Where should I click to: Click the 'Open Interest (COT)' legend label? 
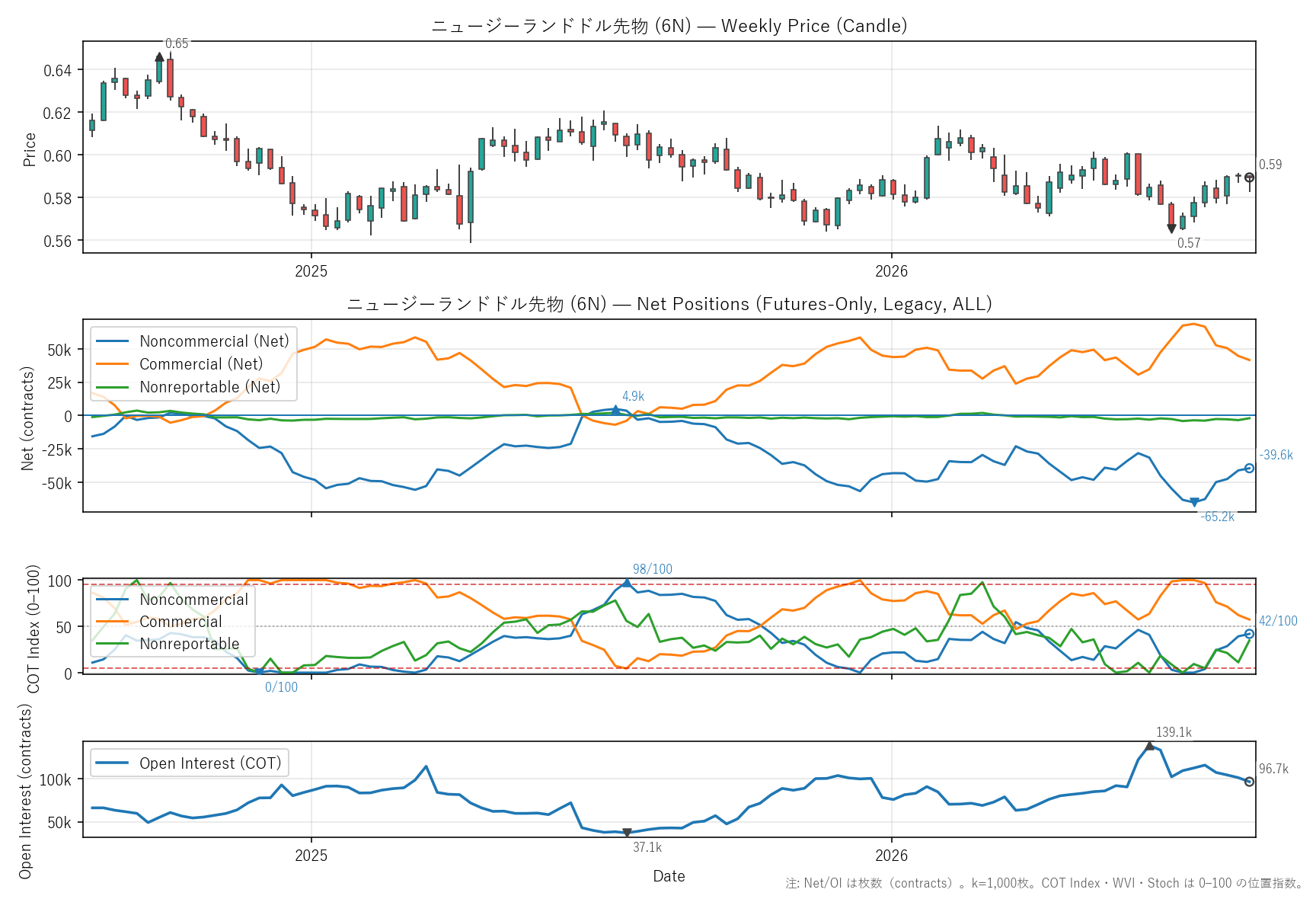[210, 763]
